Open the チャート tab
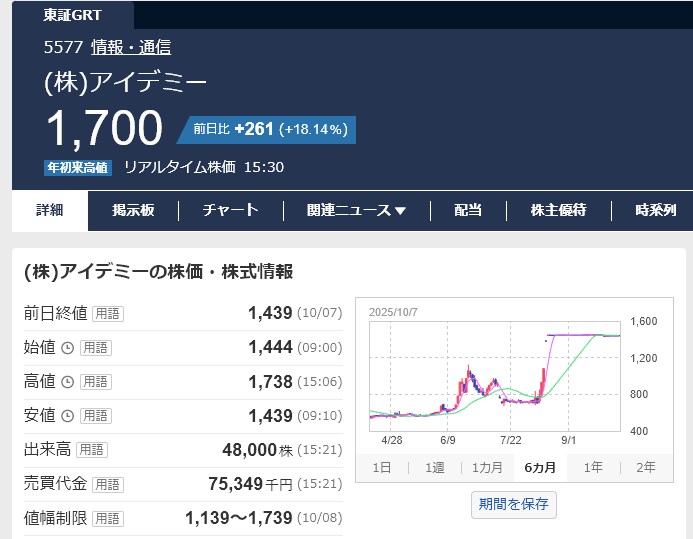 (x=230, y=210)
